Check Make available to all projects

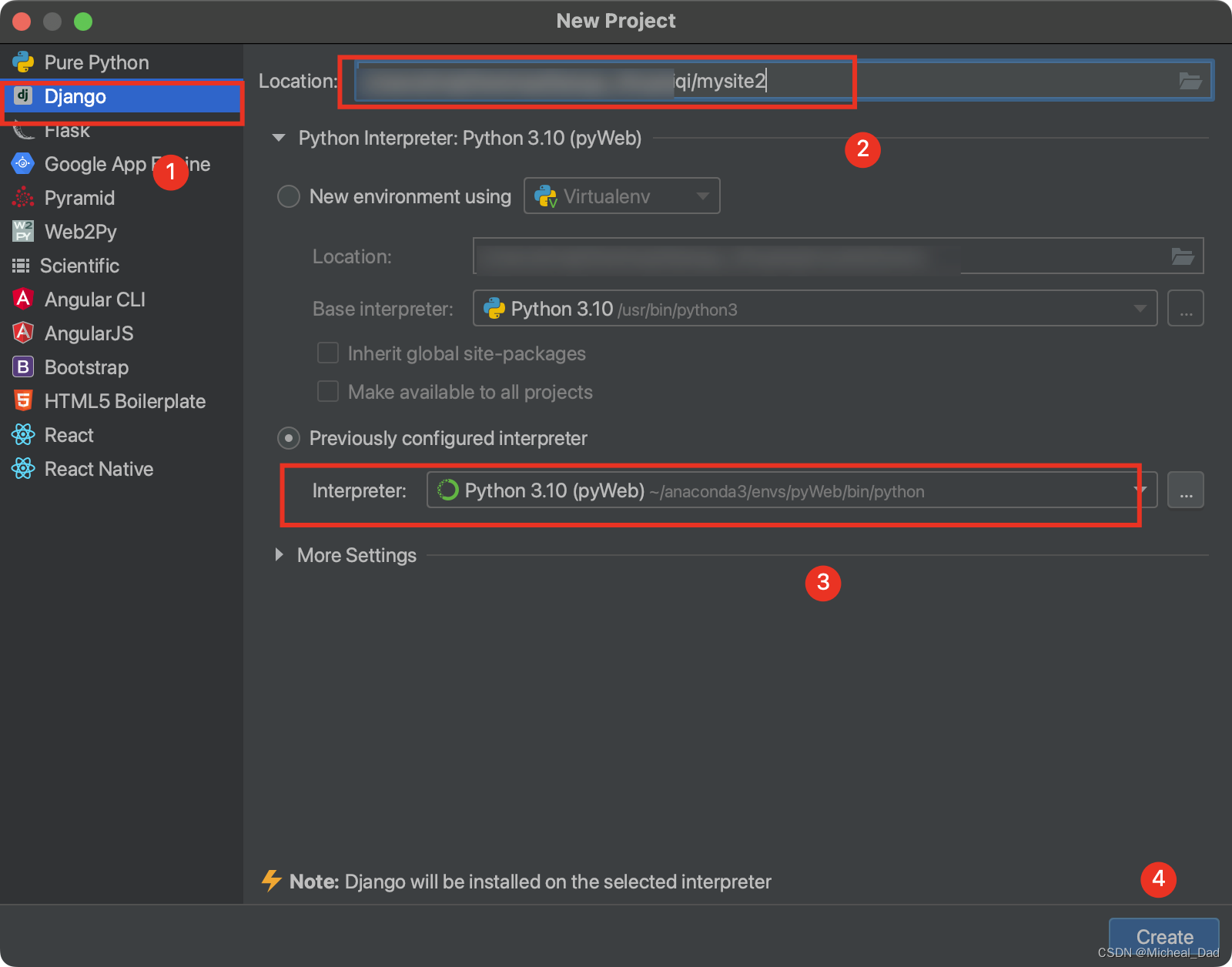pos(328,392)
